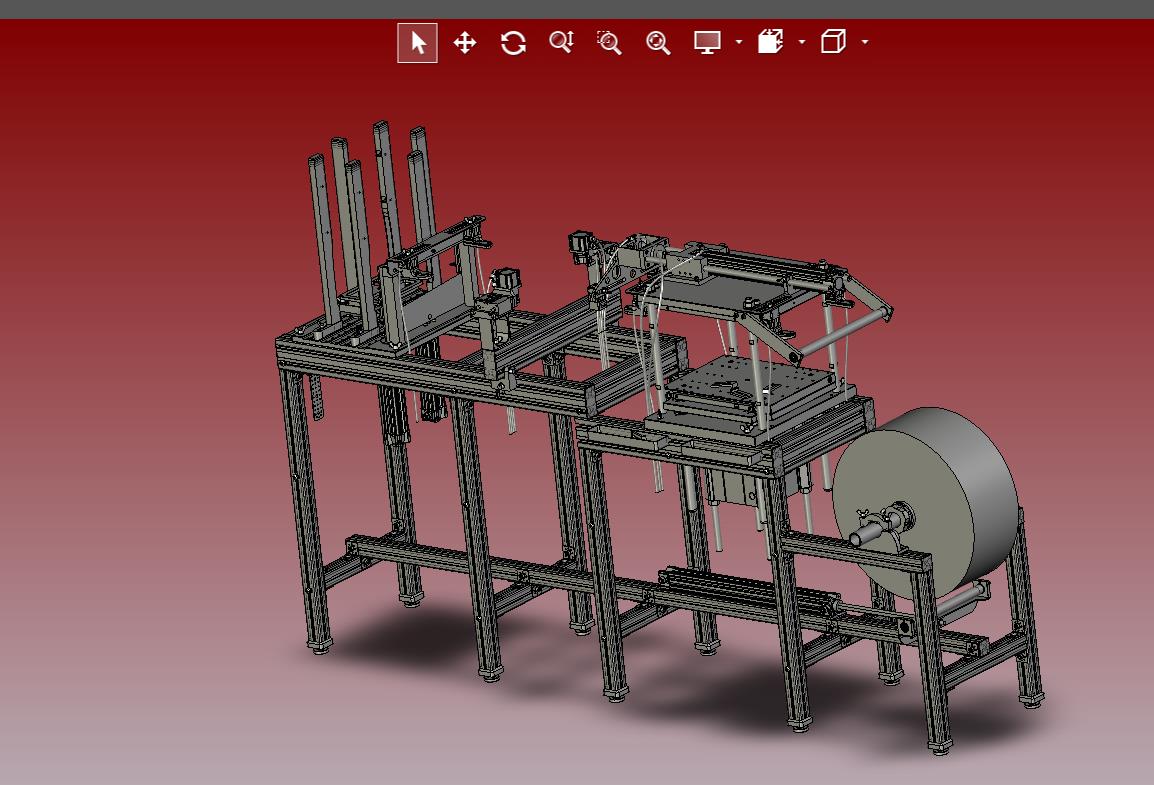The height and width of the screenshot is (785, 1154).
Task: Open display style dropdown arrow
Action: [x=738, y=42]
